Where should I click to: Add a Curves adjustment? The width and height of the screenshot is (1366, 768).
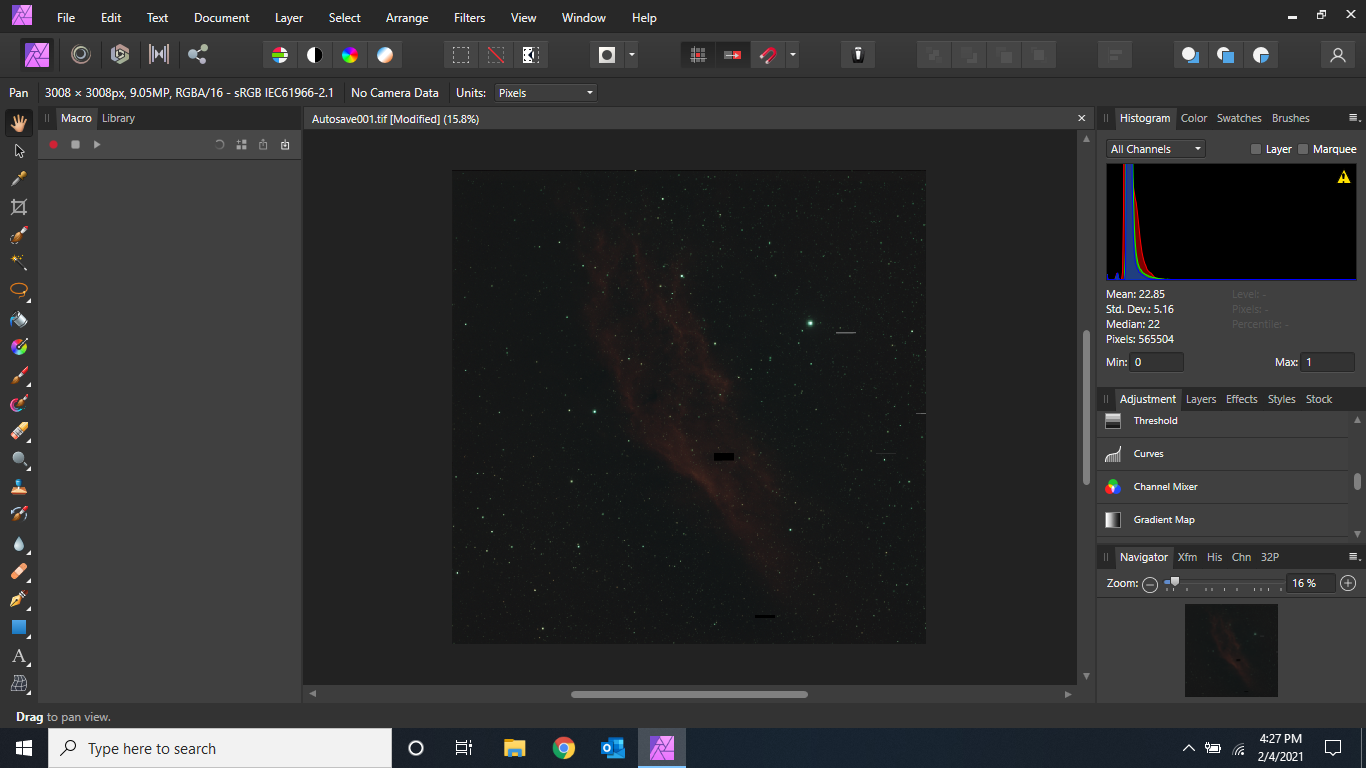click(x=1148, y=453)
